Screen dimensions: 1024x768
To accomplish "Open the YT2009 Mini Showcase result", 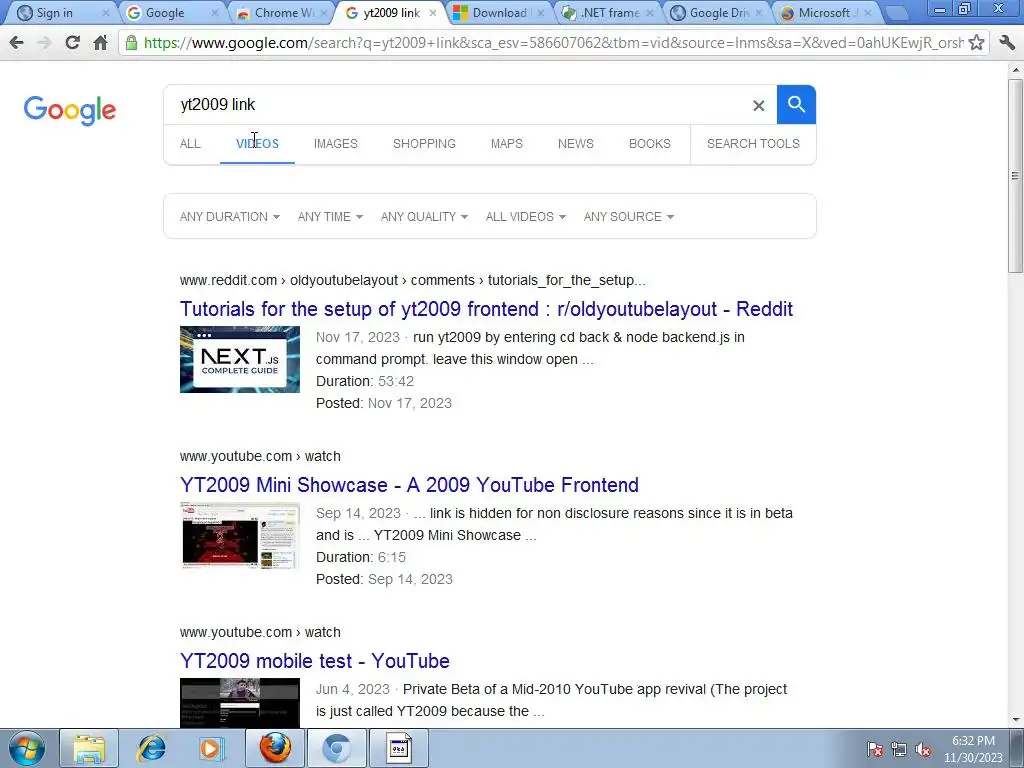I will [x=409, y=485].
